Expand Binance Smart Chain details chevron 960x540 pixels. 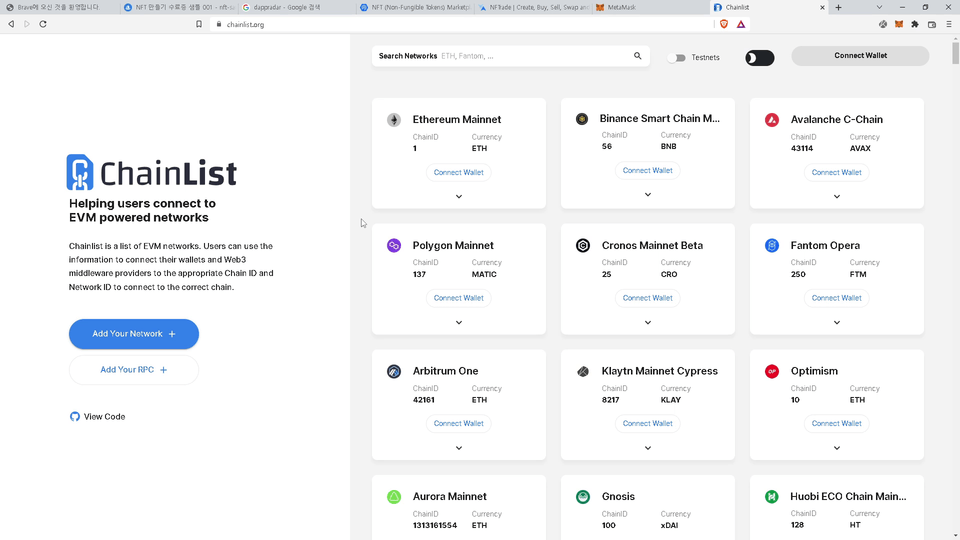(648, 195)
